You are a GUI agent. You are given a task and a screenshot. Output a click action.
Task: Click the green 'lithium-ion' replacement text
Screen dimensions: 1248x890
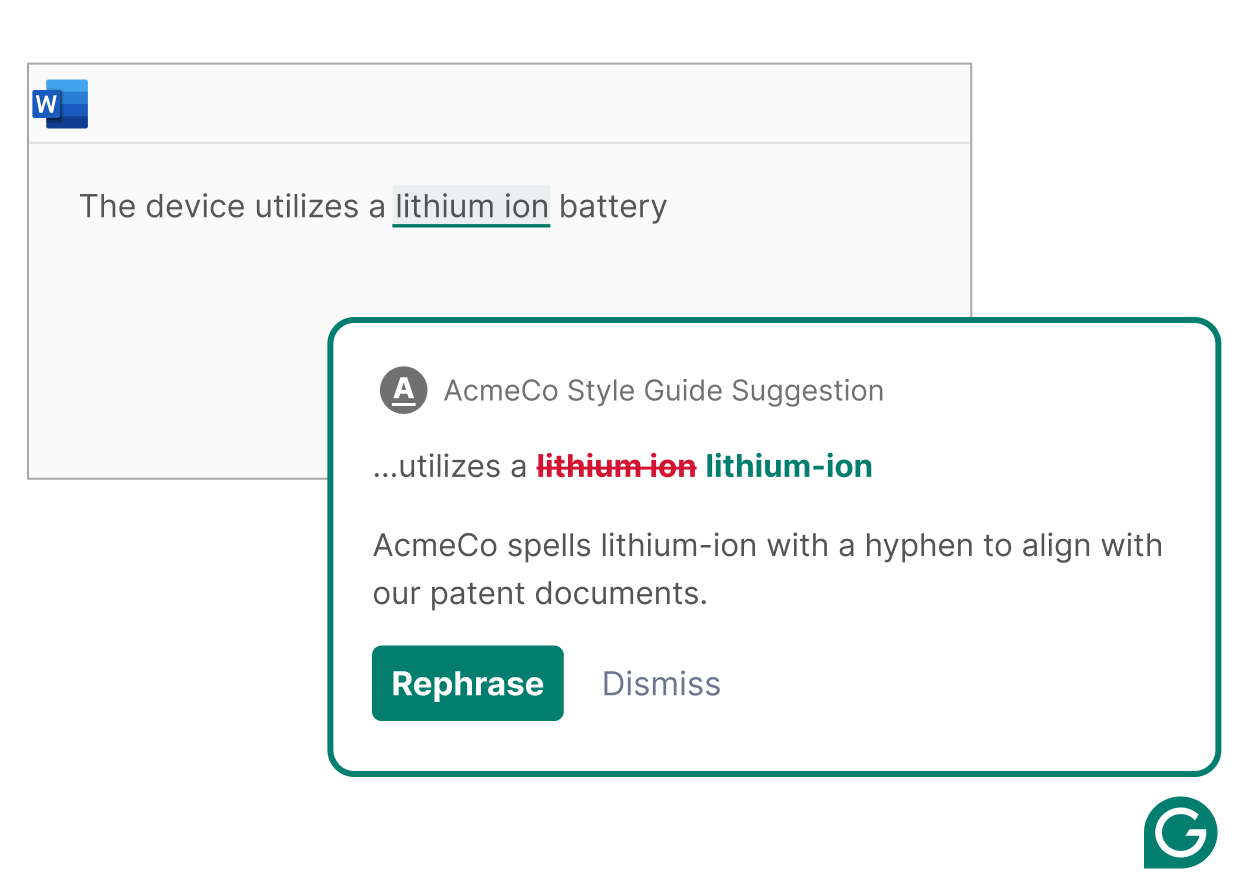coord(788,466)
